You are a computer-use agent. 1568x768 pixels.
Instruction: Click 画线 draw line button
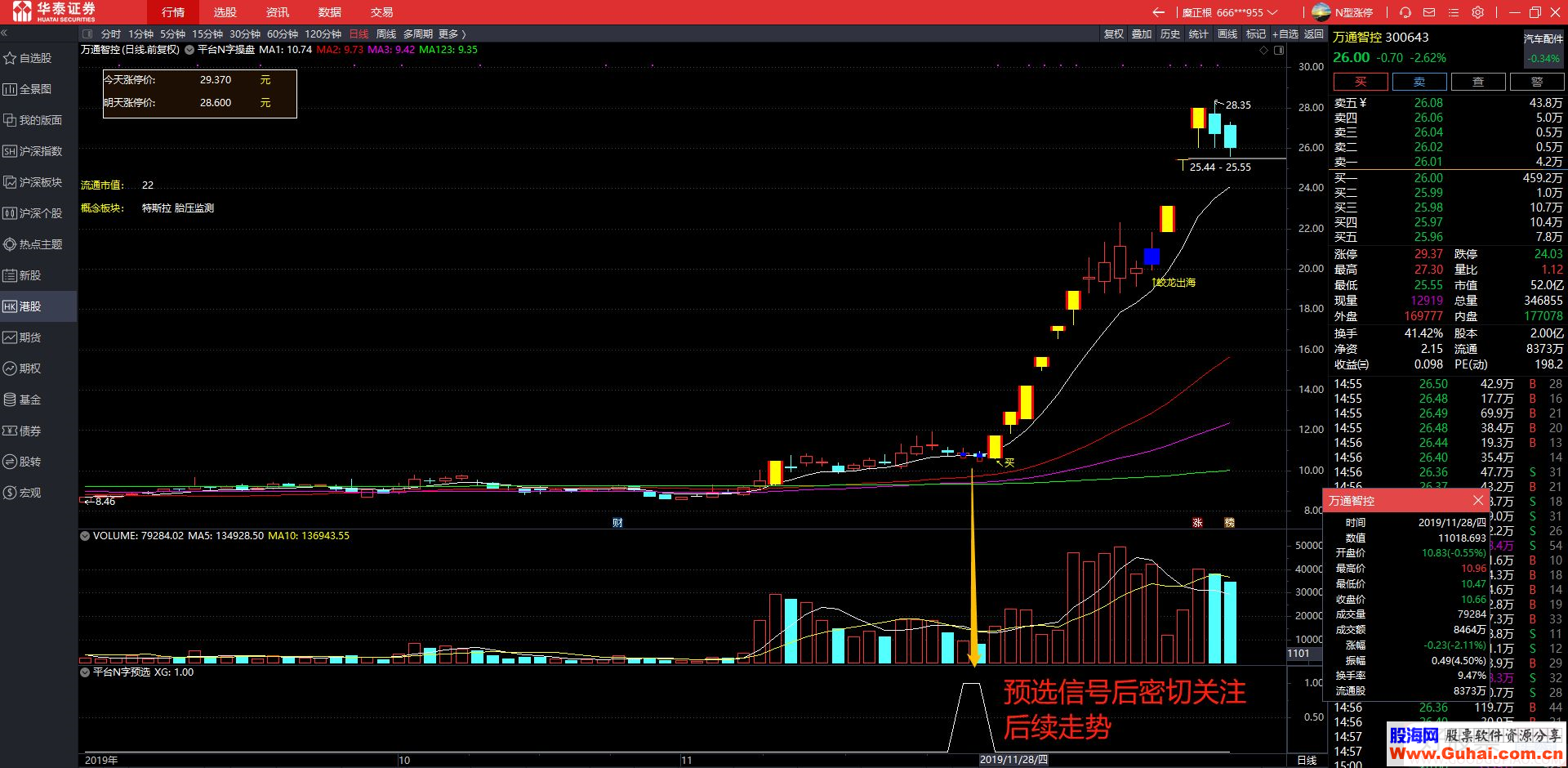point(1227,34)
